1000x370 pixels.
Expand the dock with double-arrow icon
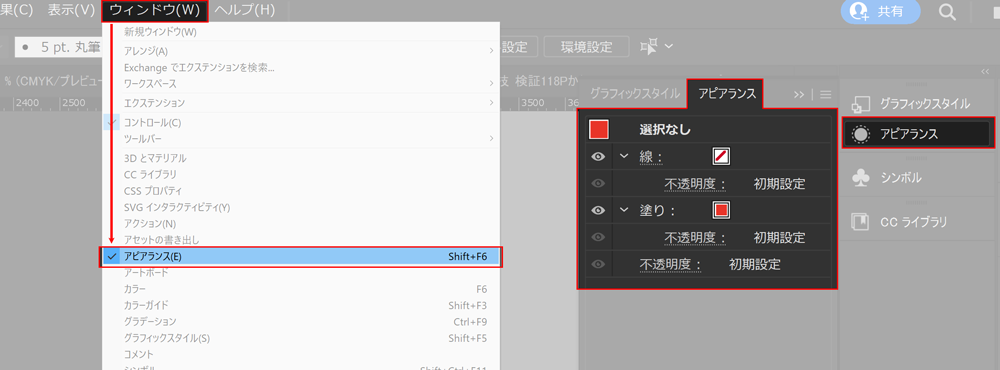coord(984,72)
